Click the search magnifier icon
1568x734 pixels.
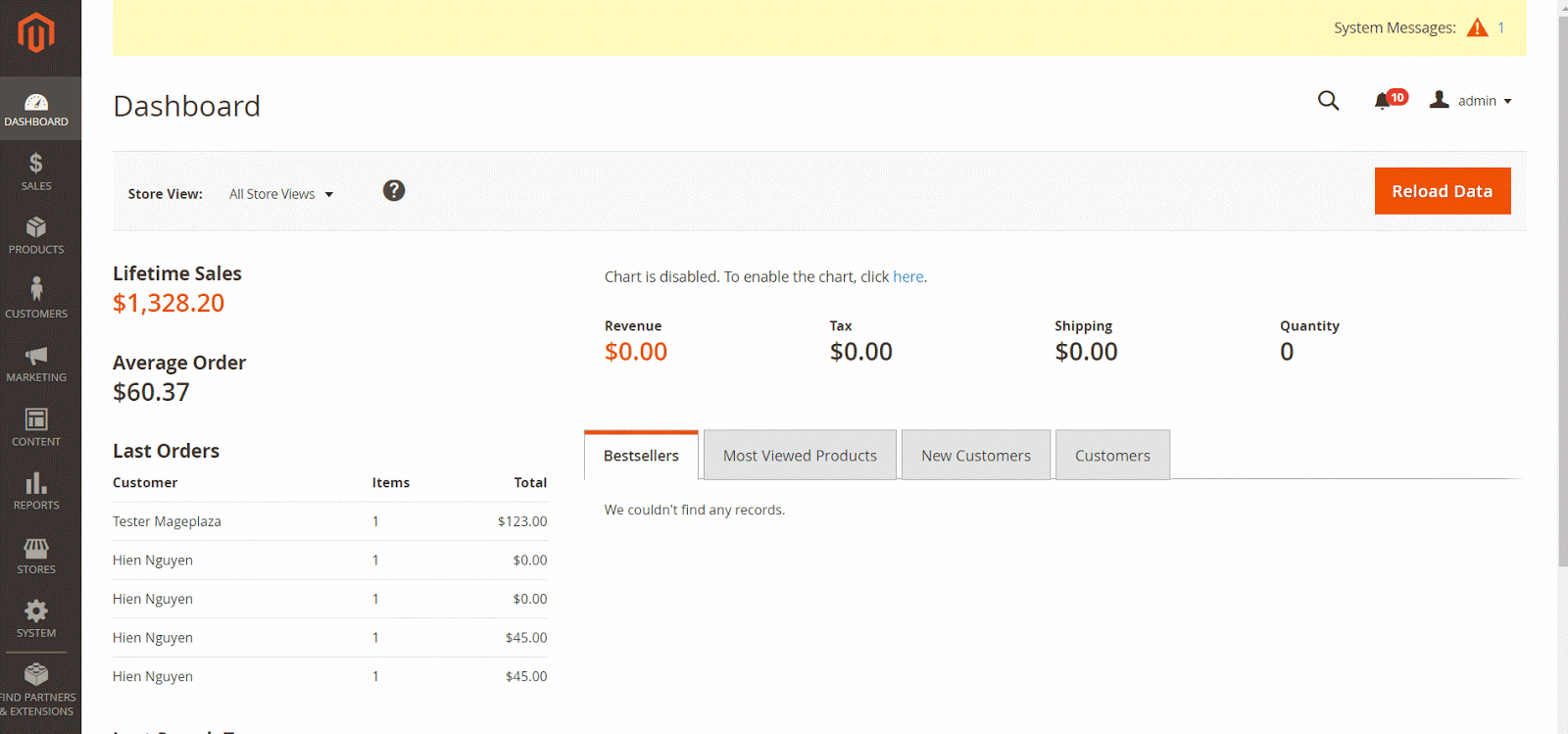pyautogui.click(x=1328, y=101)
